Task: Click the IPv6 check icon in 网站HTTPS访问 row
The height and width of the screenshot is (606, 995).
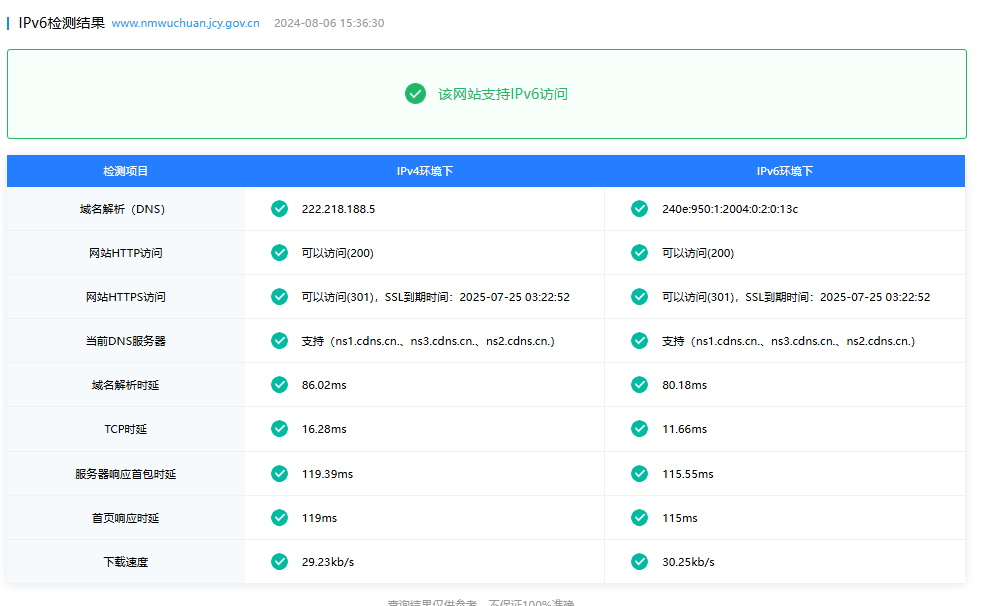Action: click(x=639, y=297)
